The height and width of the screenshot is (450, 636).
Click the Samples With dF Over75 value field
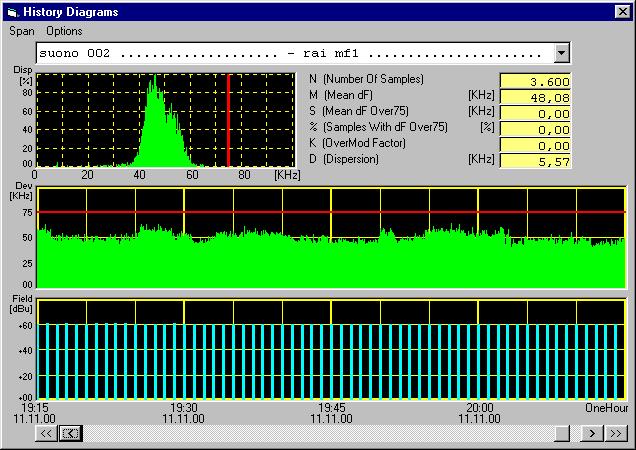click(x=535, y=129)
